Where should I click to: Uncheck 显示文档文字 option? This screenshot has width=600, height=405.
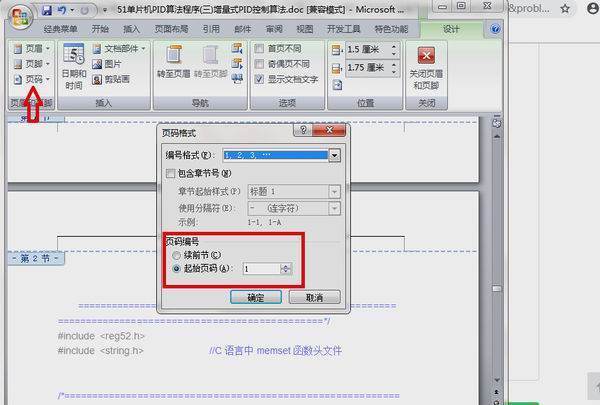pyautogui.click(x=259, y=78)
